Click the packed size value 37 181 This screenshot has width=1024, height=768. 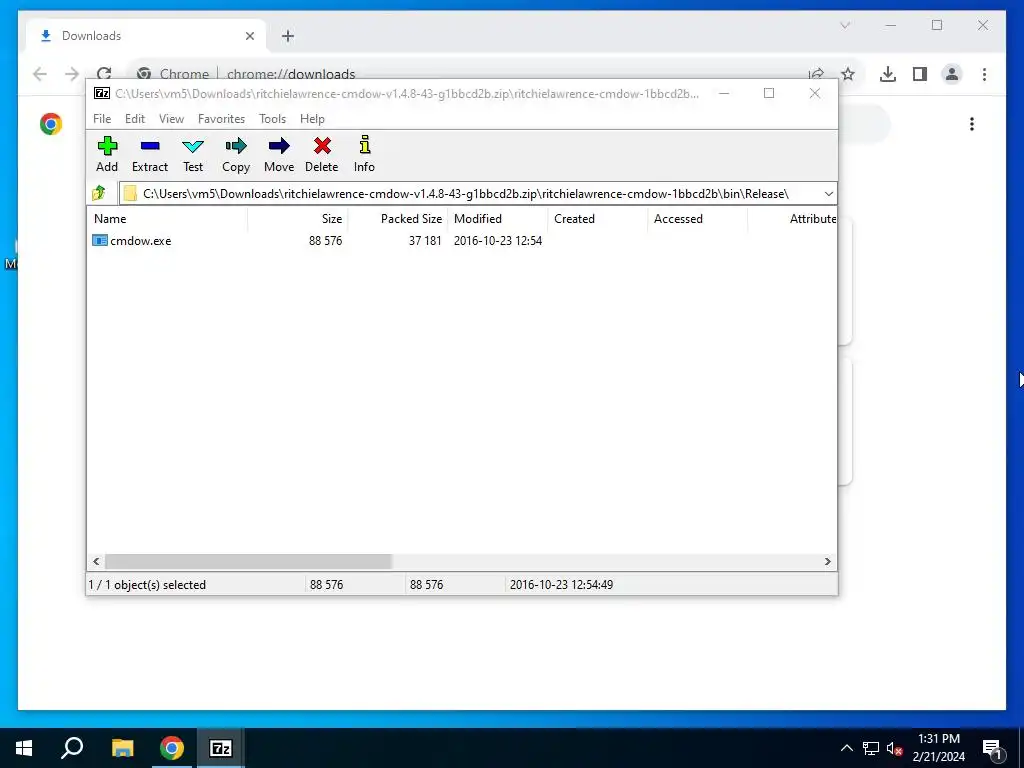point(425,240)
